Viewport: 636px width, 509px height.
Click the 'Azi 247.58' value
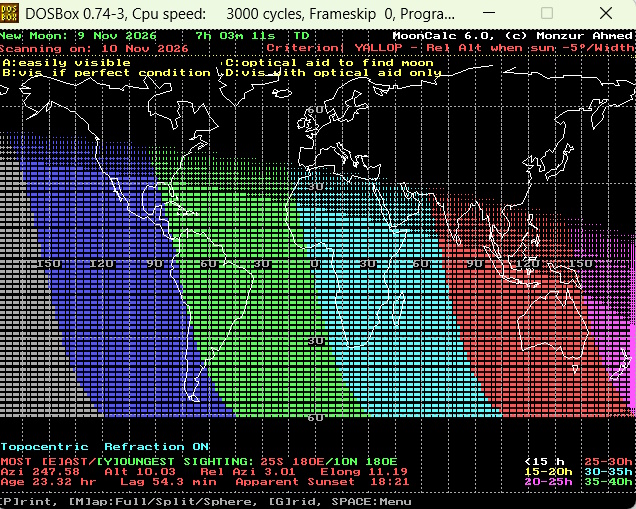40,472
